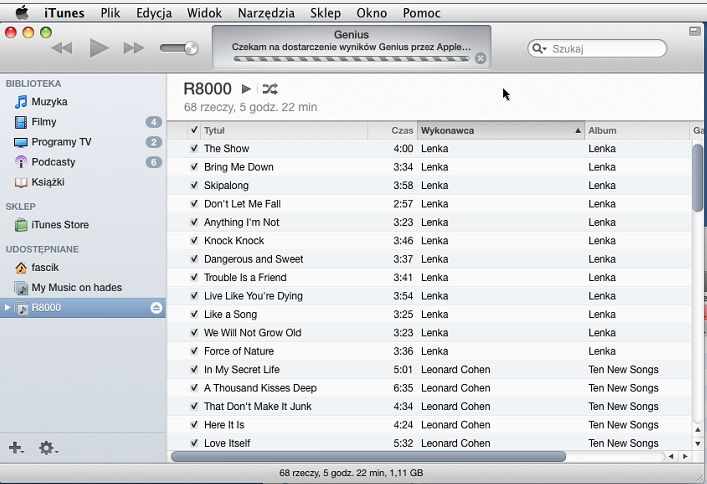Click the vertical scrollbar thumb
707x484 pixels.
tap(698, 177)
